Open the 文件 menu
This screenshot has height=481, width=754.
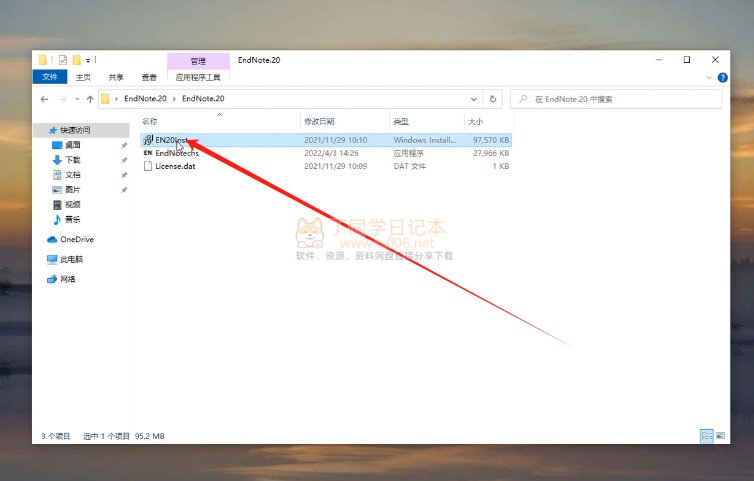click(x=50, y=77)
